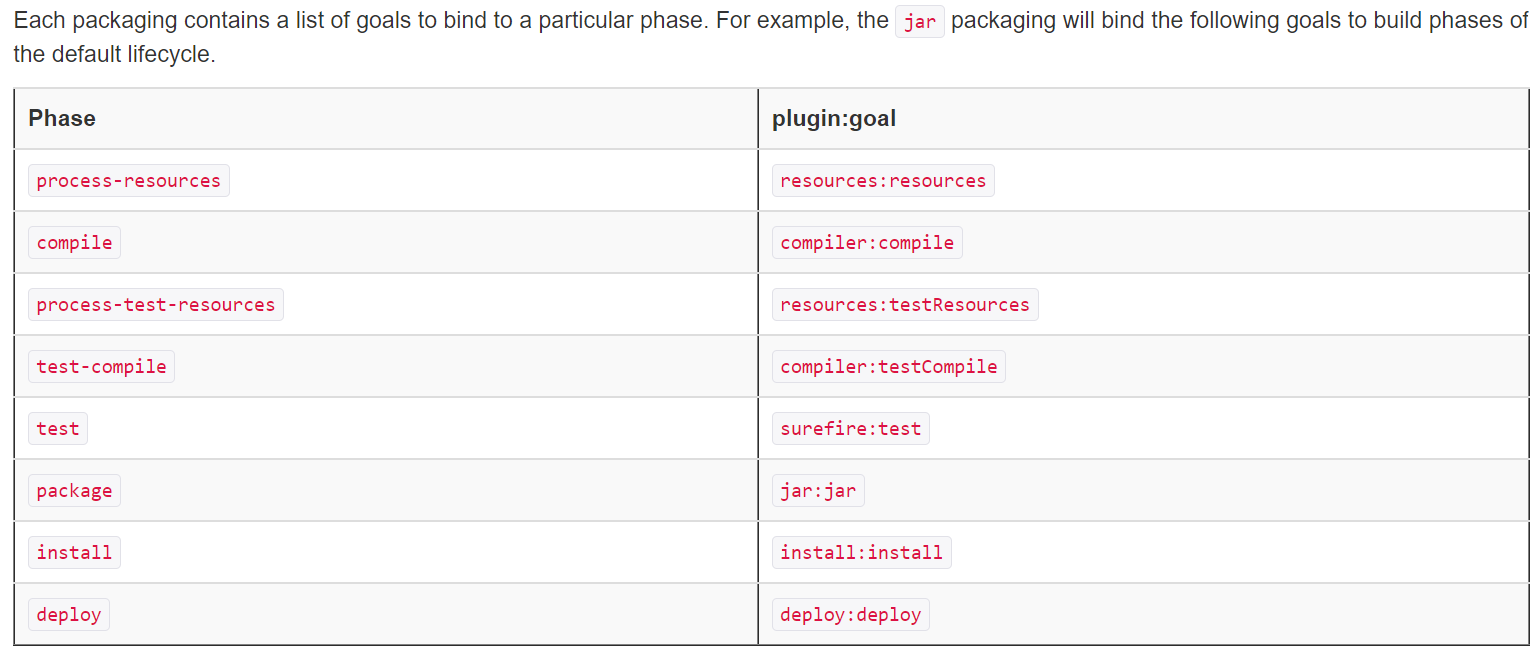This screenshot has width=1534, height=654.
Task: Select the compiler:testCompile goal
Action: pos(889,367)
